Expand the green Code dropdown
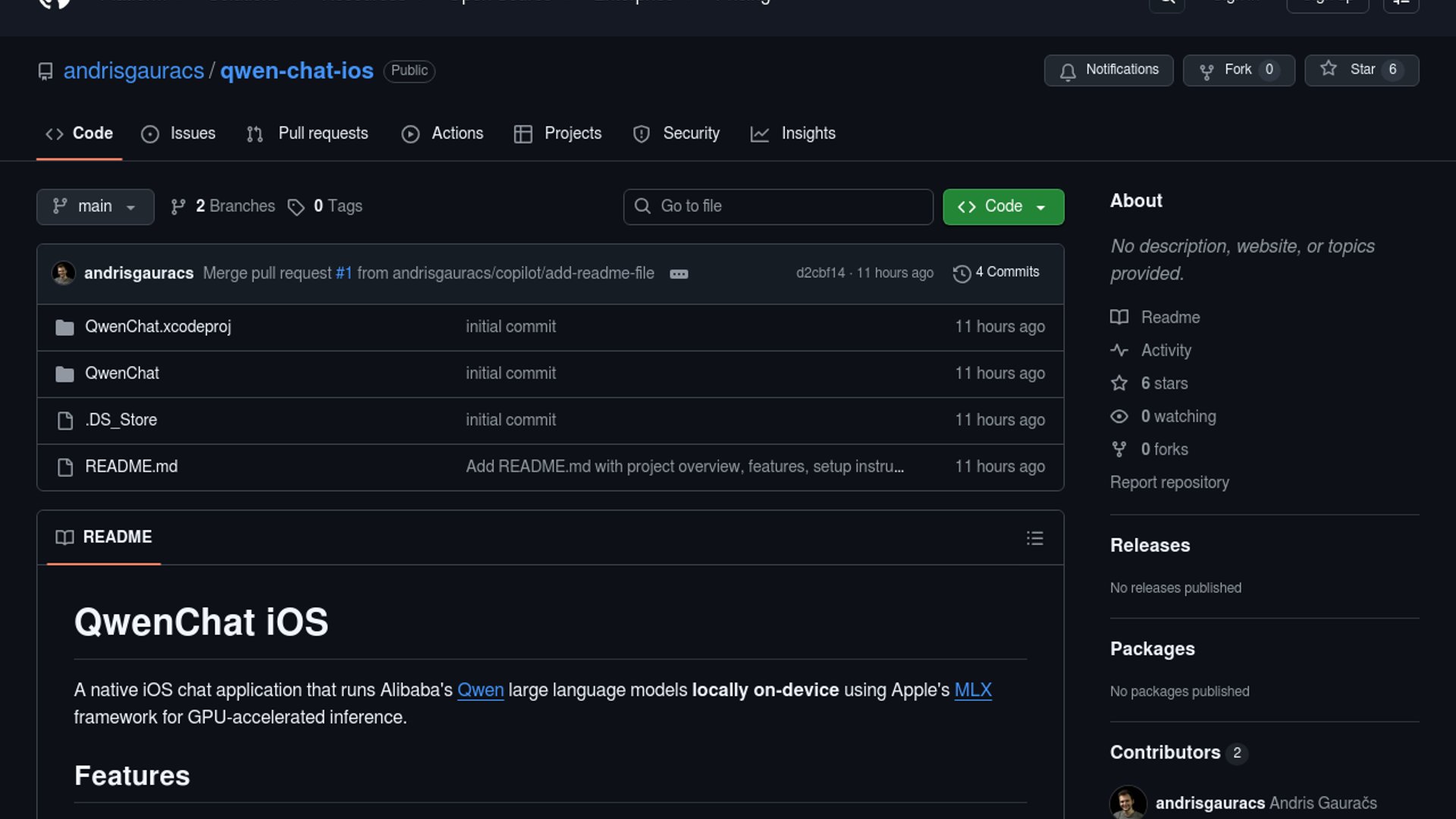The image size is (1456, 819). click(1003, 207)
